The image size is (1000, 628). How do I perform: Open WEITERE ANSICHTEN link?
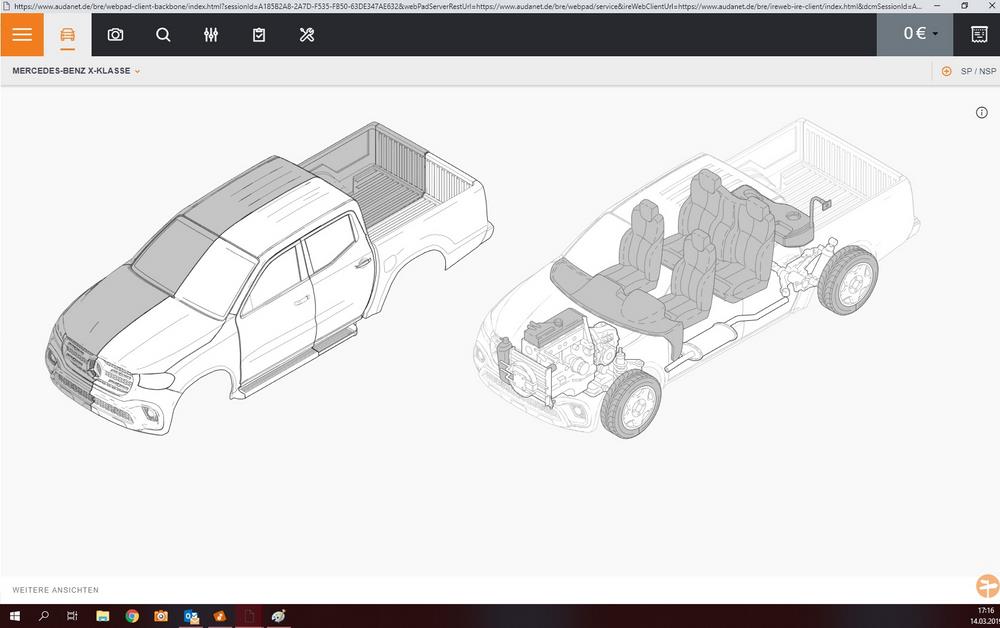coord(54,590)
